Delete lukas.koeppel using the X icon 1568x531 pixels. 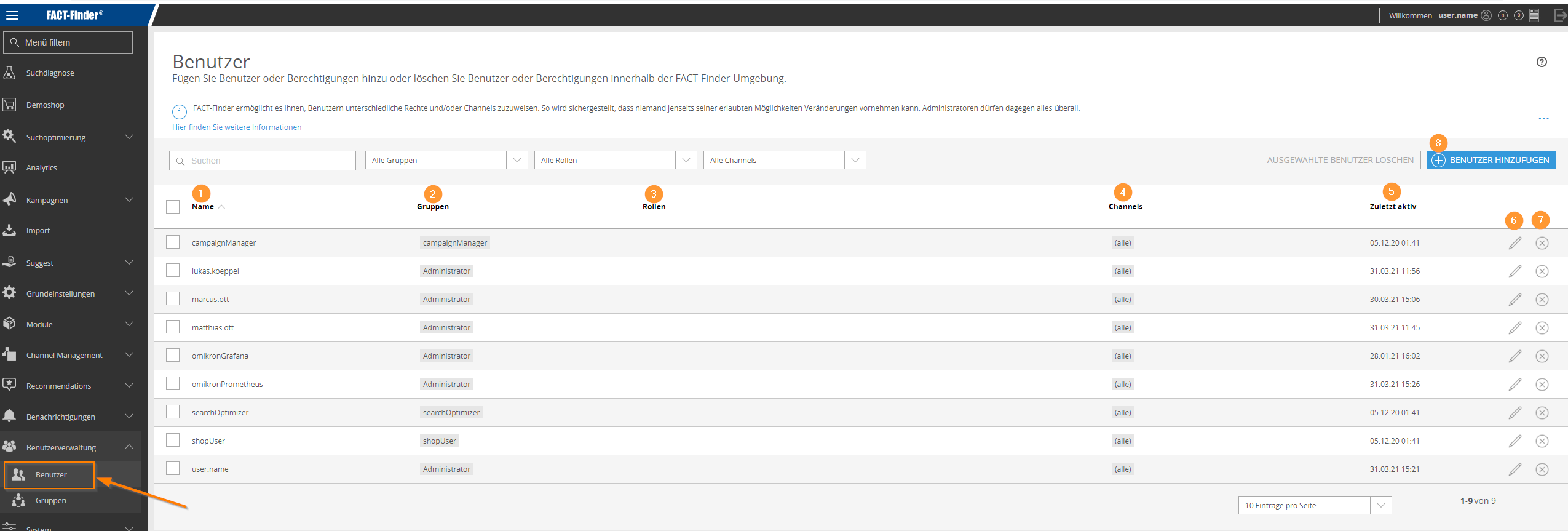point(1542,271)
